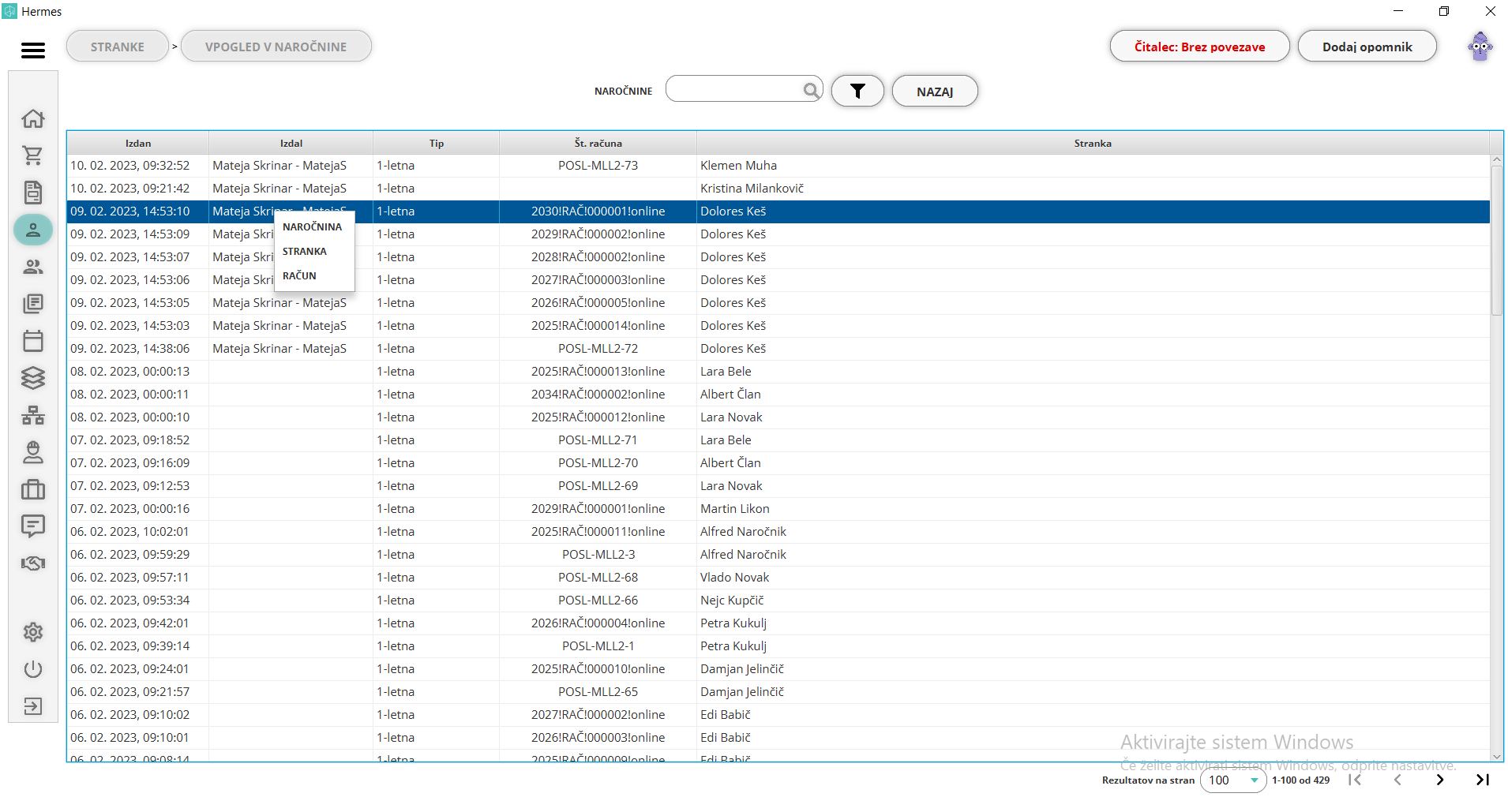Click the purple user avatar icon
The height and width of the screenshot is (812, 1508).
click(x=1480, y=47)
